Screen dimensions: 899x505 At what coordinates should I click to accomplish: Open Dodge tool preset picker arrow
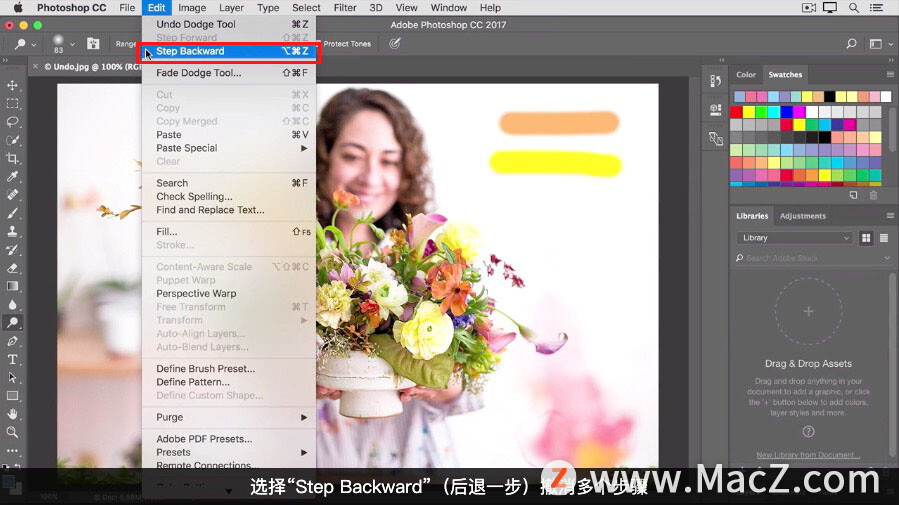point(34,44)
